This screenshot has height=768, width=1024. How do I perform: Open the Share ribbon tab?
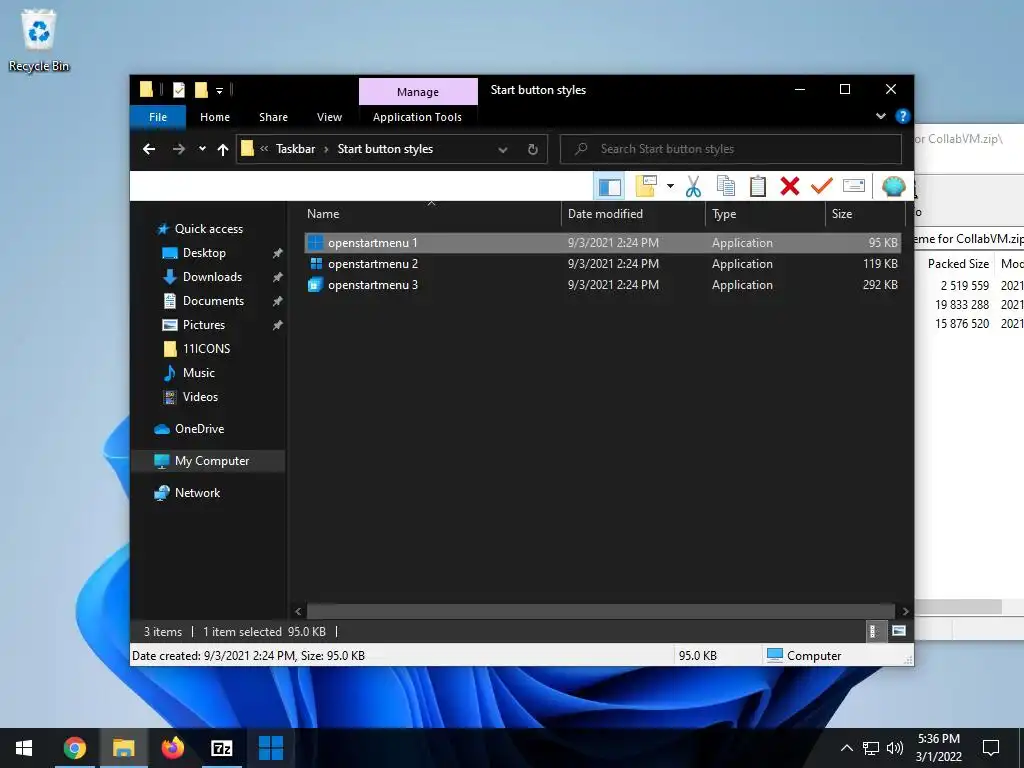(x=273, y=117)
